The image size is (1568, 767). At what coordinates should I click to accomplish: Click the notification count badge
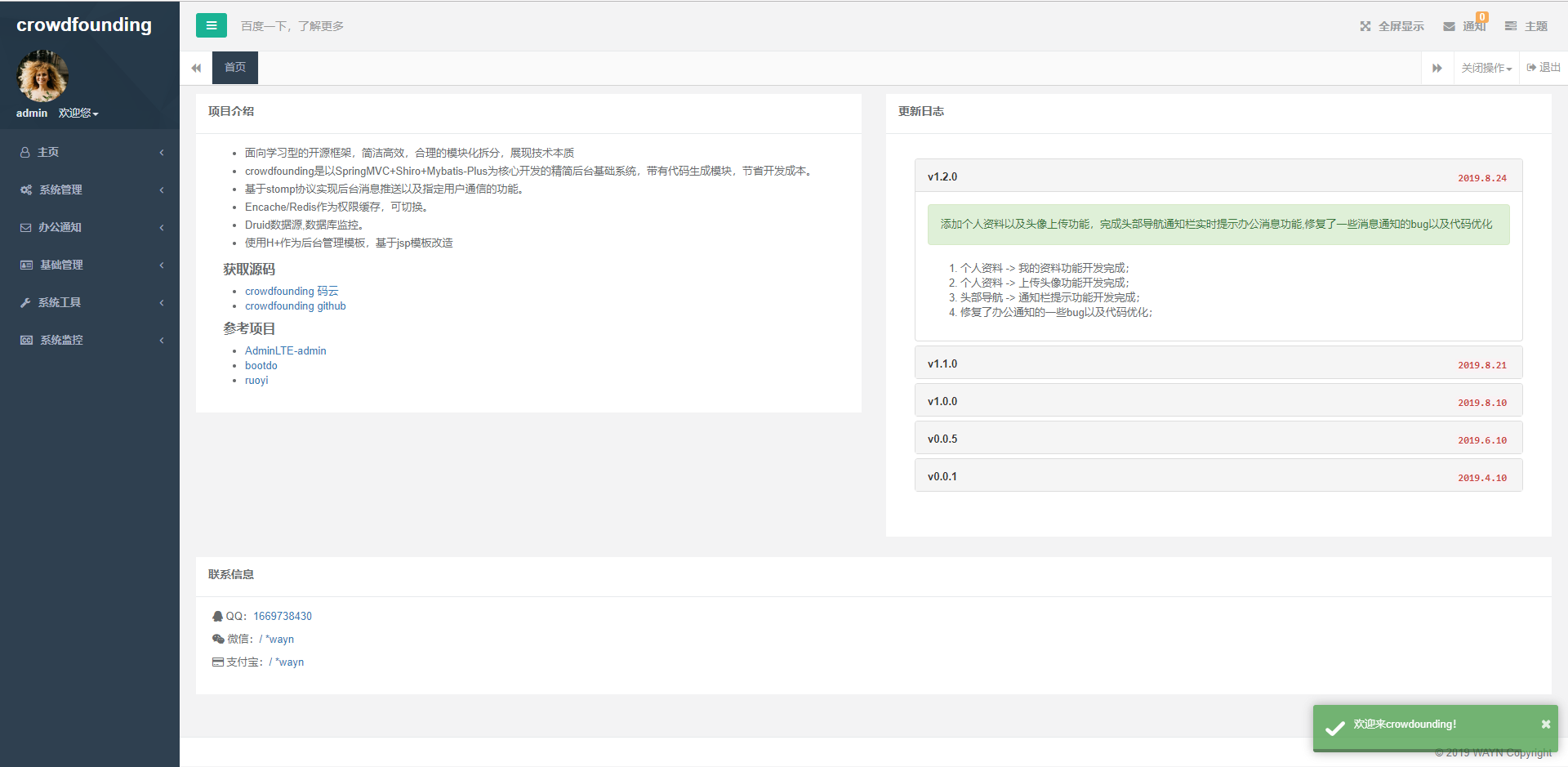pos(1482,17)
